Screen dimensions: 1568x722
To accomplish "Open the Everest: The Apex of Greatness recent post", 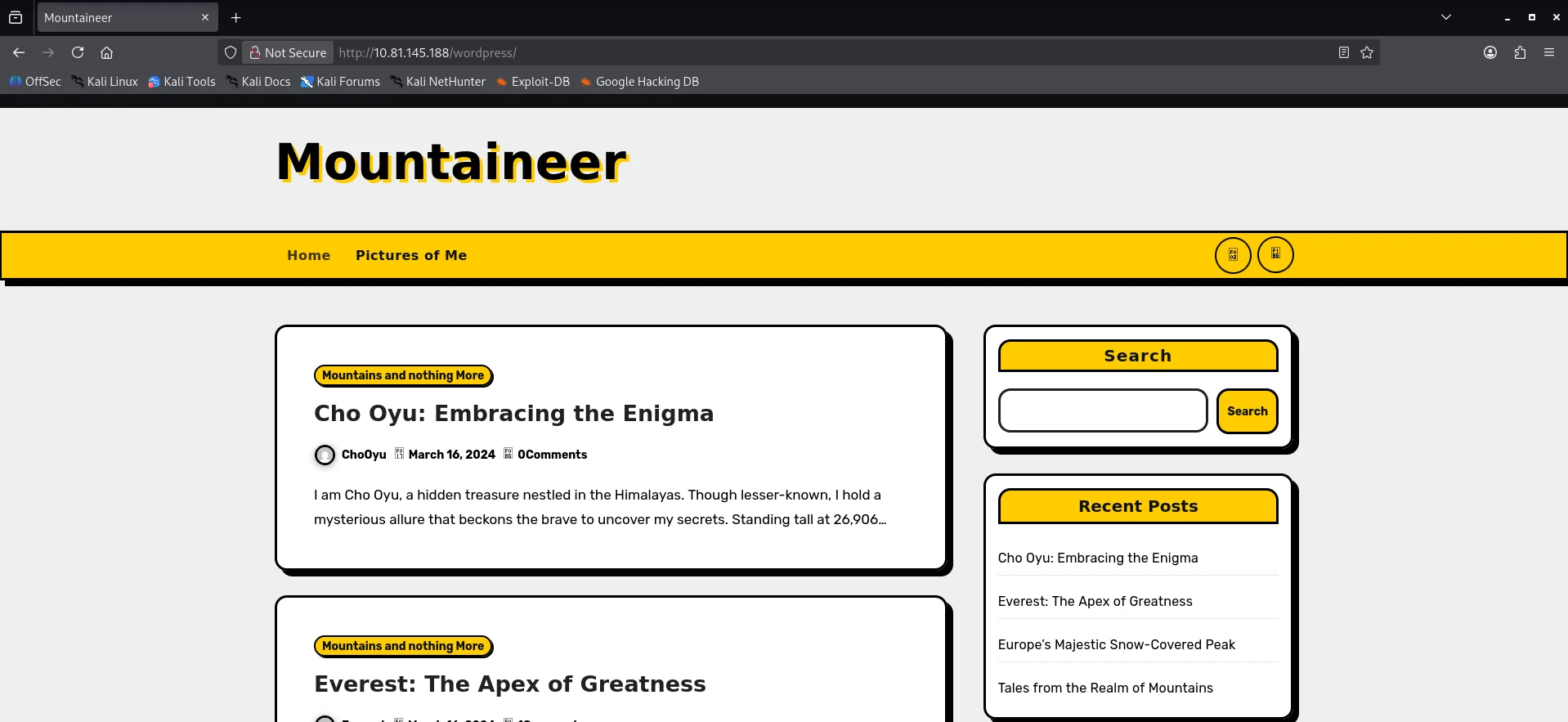I will pyautogui.click(x=1095, y=601).
